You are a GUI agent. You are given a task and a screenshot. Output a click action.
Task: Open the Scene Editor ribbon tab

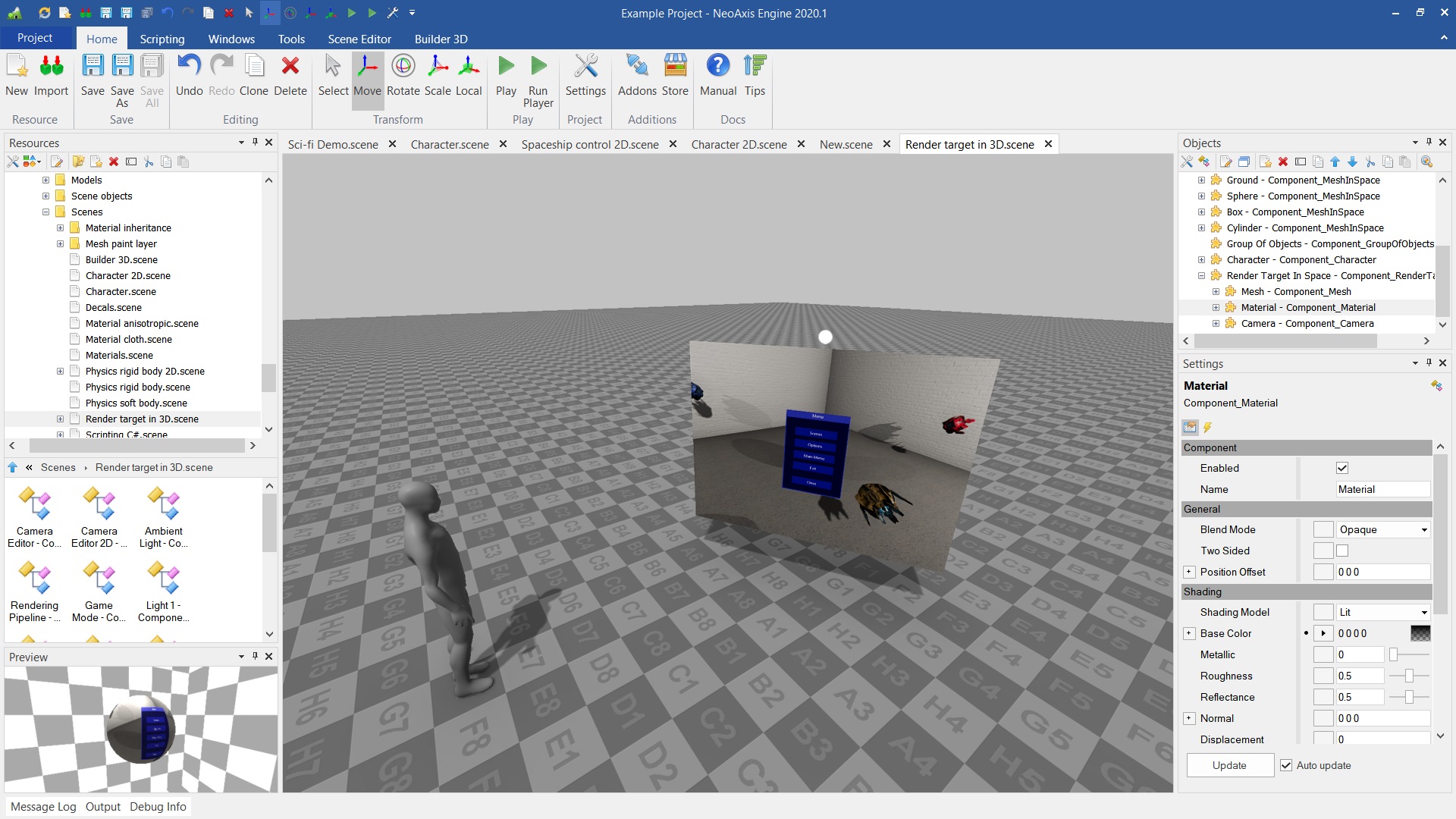point(359,39)
